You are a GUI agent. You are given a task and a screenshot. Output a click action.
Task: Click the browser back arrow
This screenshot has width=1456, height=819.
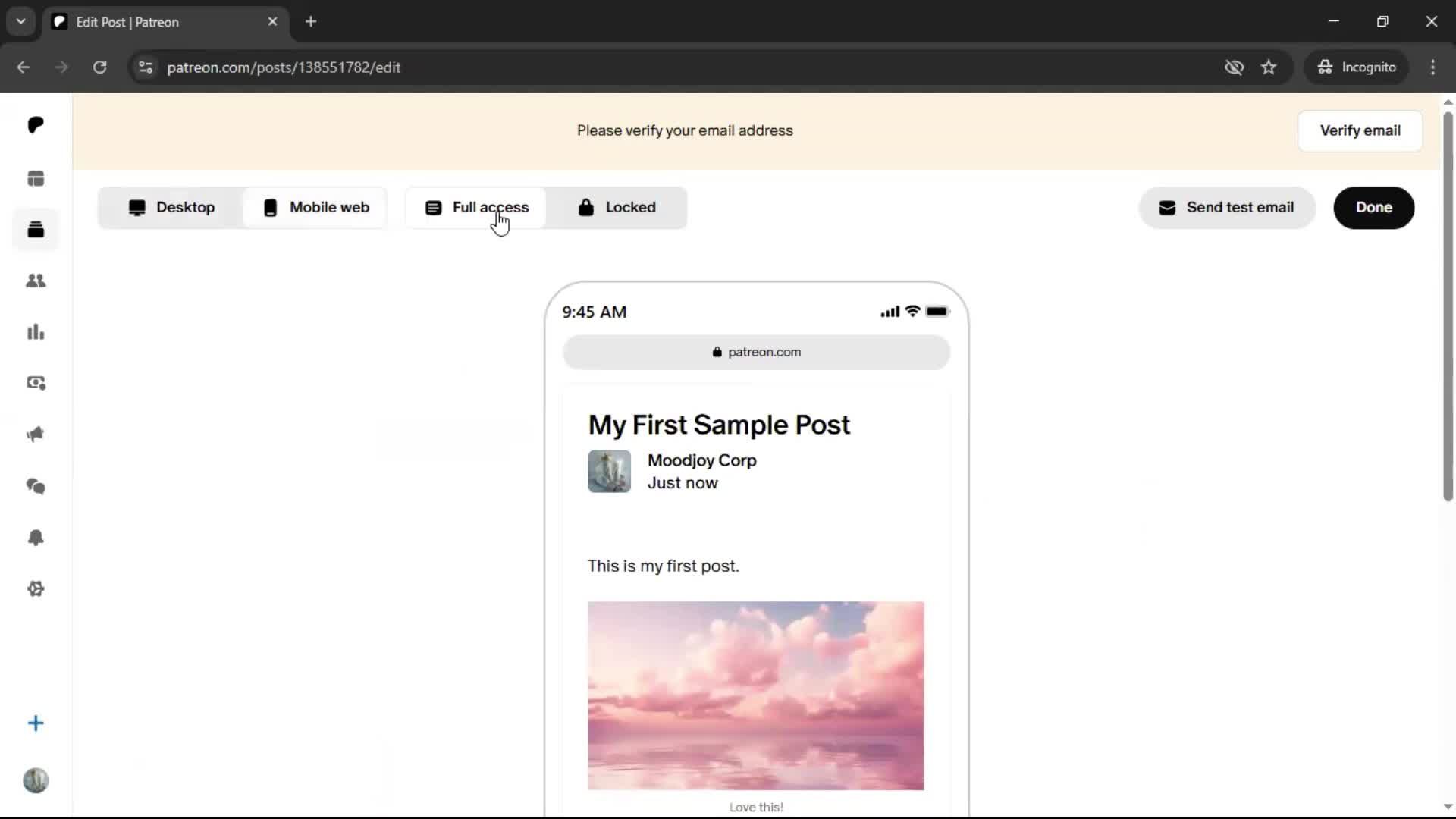(x=24, y=67)
